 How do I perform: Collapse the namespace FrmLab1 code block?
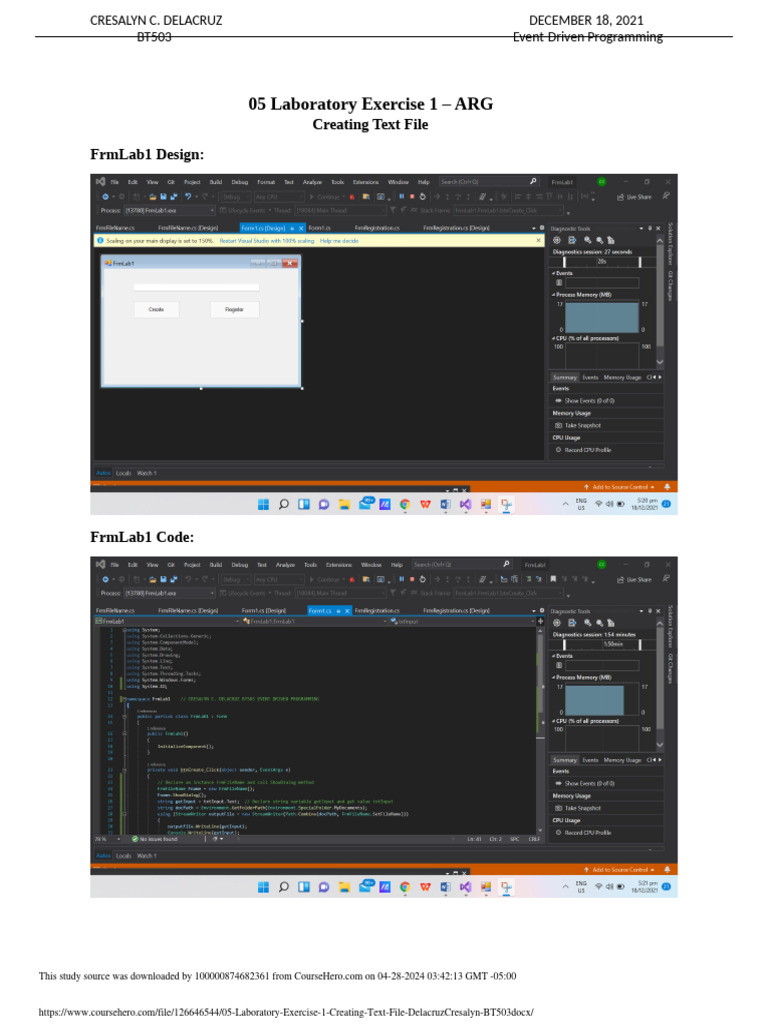(120, 698)
